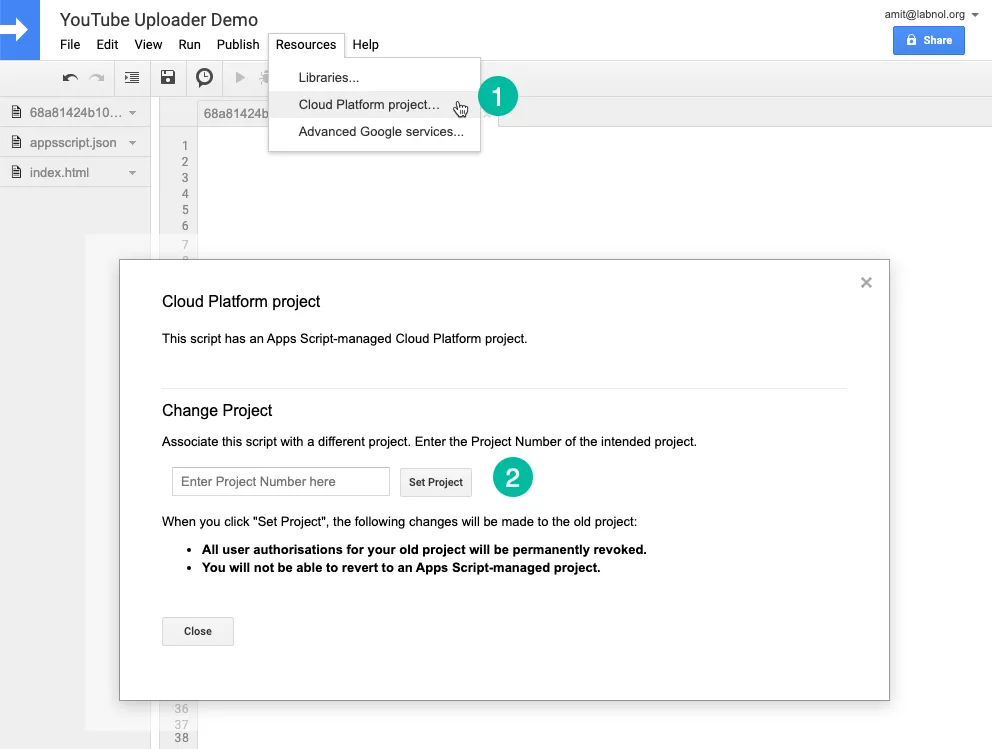Screen dimensions: 992x749
Task: Click the Apps Script arrow logo
Action: (x=20, y=30)
